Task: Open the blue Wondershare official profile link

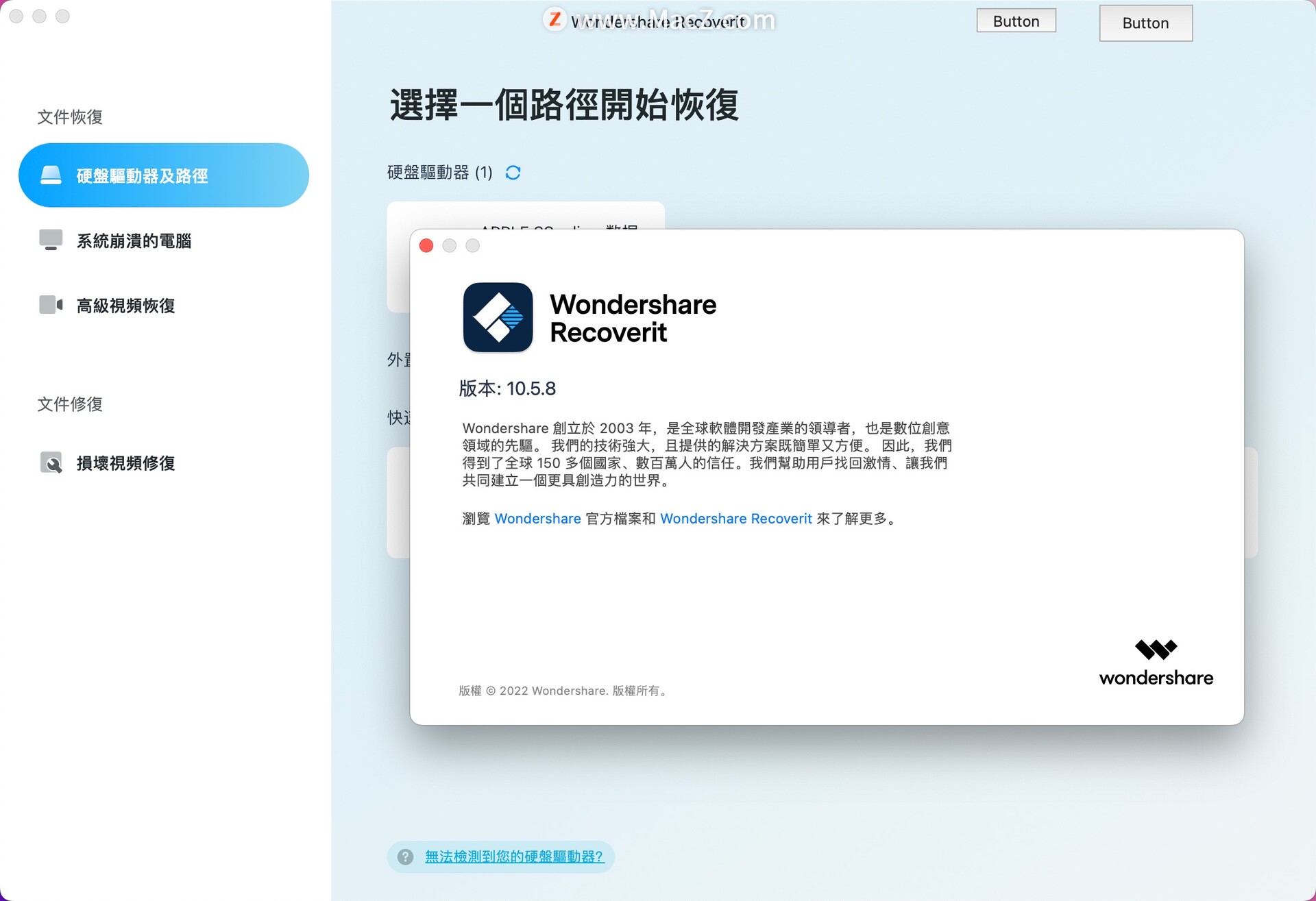Action: (537, 519)
